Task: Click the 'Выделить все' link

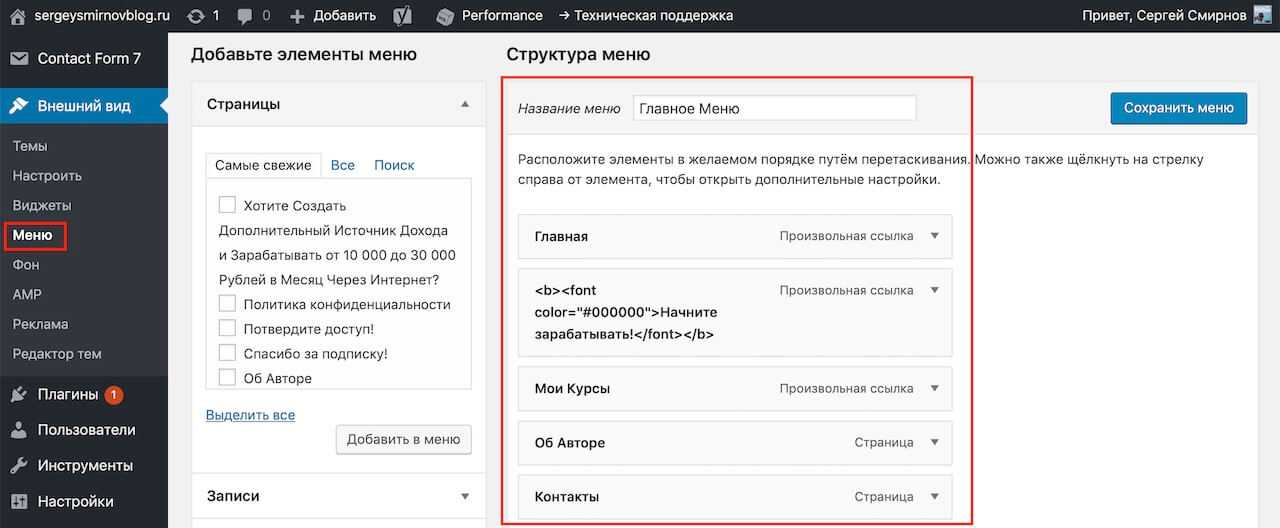Action: (x=250, y=414)
